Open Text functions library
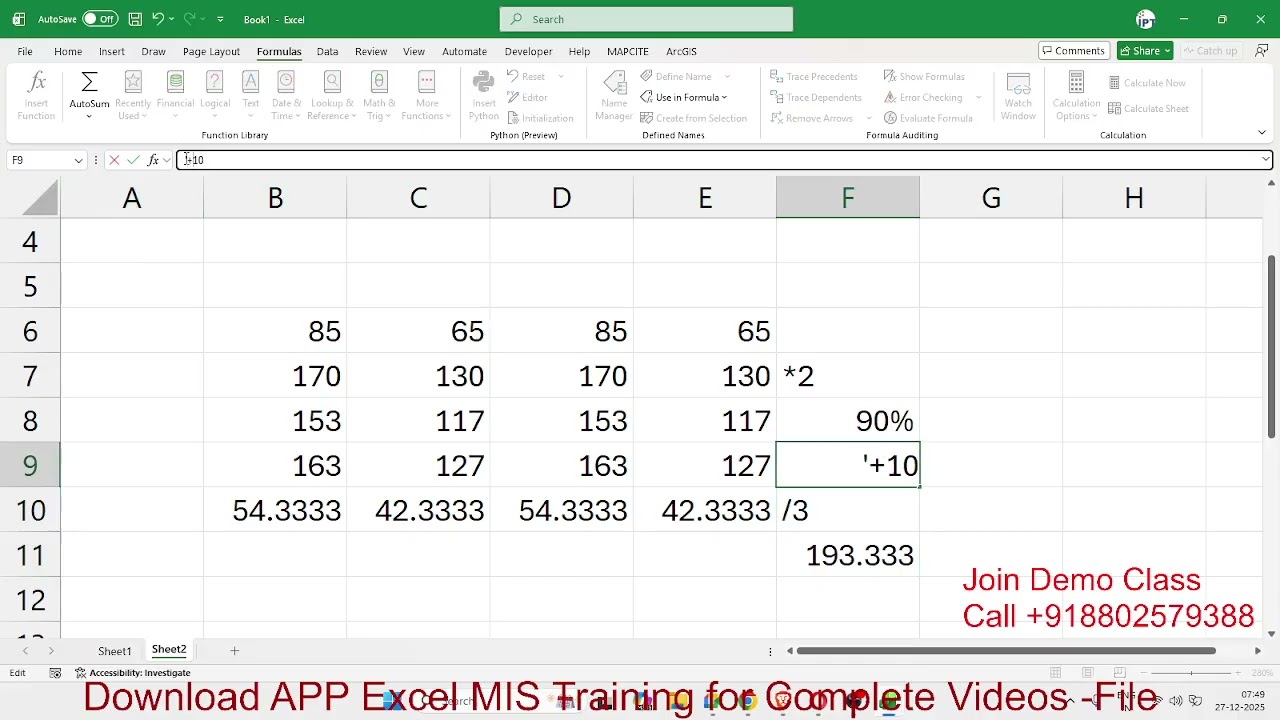The image size is (1280, 720). pyautogui.click(x=251, y=96)
